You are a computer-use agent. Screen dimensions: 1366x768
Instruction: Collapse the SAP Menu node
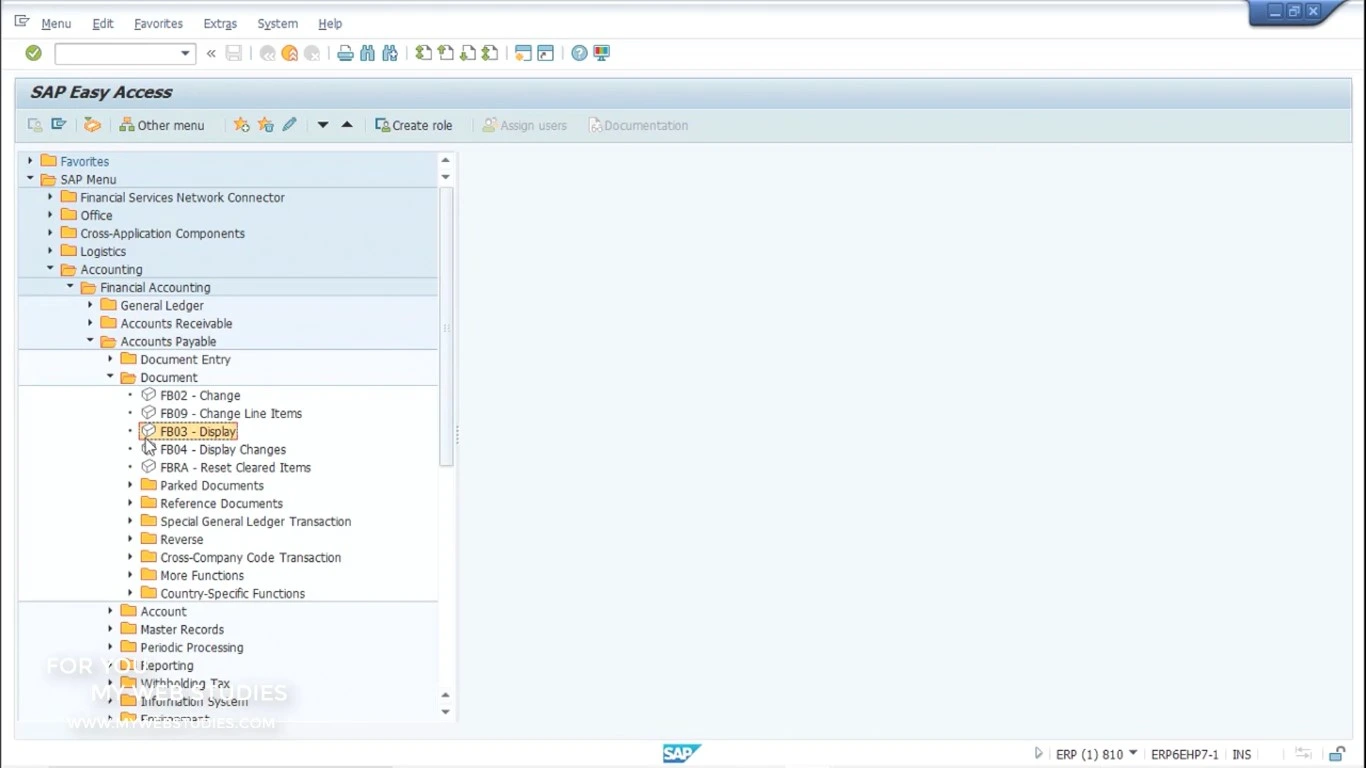coord(30,179)
